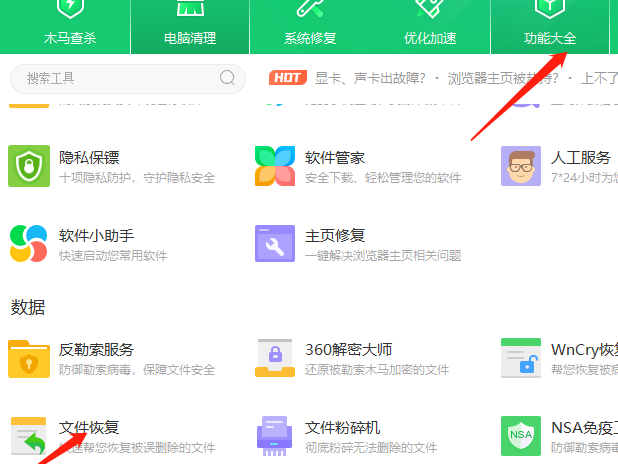This screenshot has height=464, width=618.
Task: Click the 隐私保镖 title
Action: point(89,158)
